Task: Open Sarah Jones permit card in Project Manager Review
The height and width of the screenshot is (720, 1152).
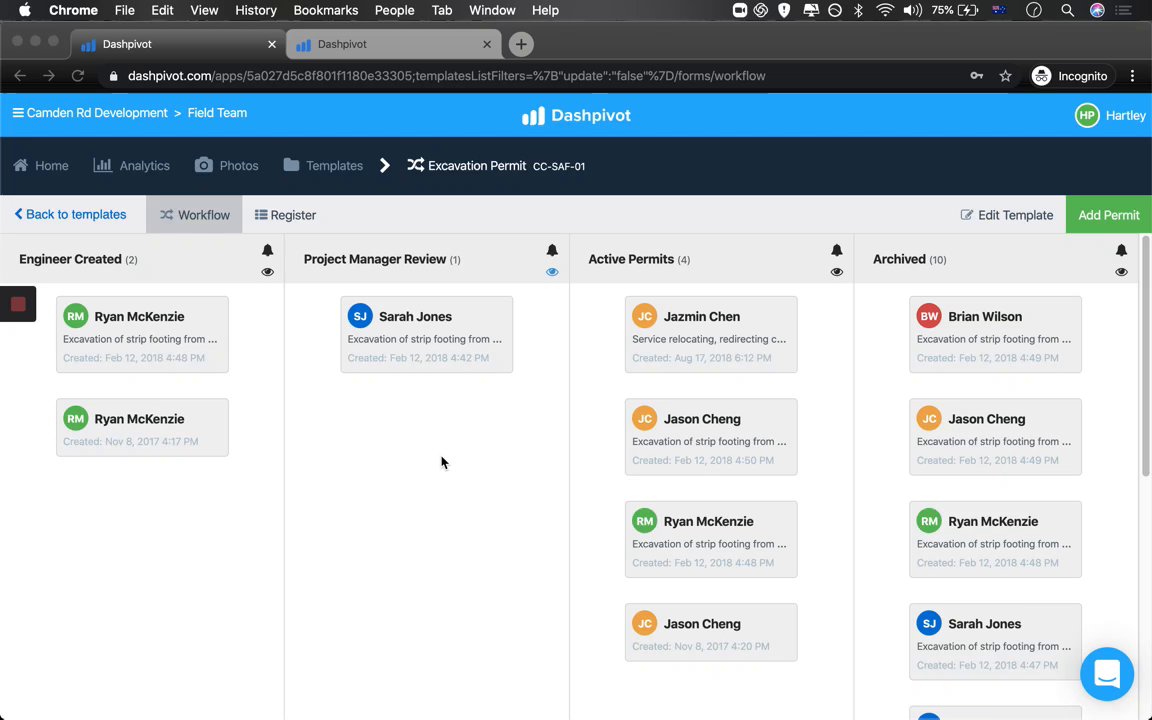Action: tap(426, 335)
